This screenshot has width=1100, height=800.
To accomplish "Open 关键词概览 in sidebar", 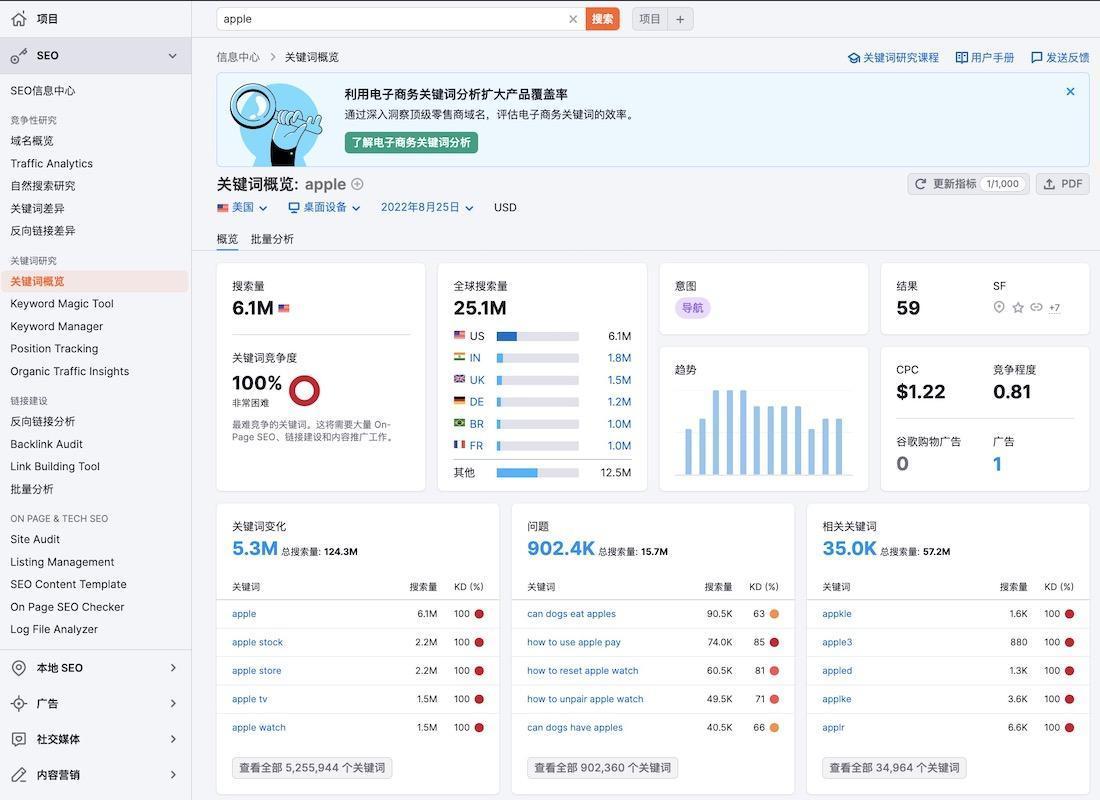I will [95, 281].
